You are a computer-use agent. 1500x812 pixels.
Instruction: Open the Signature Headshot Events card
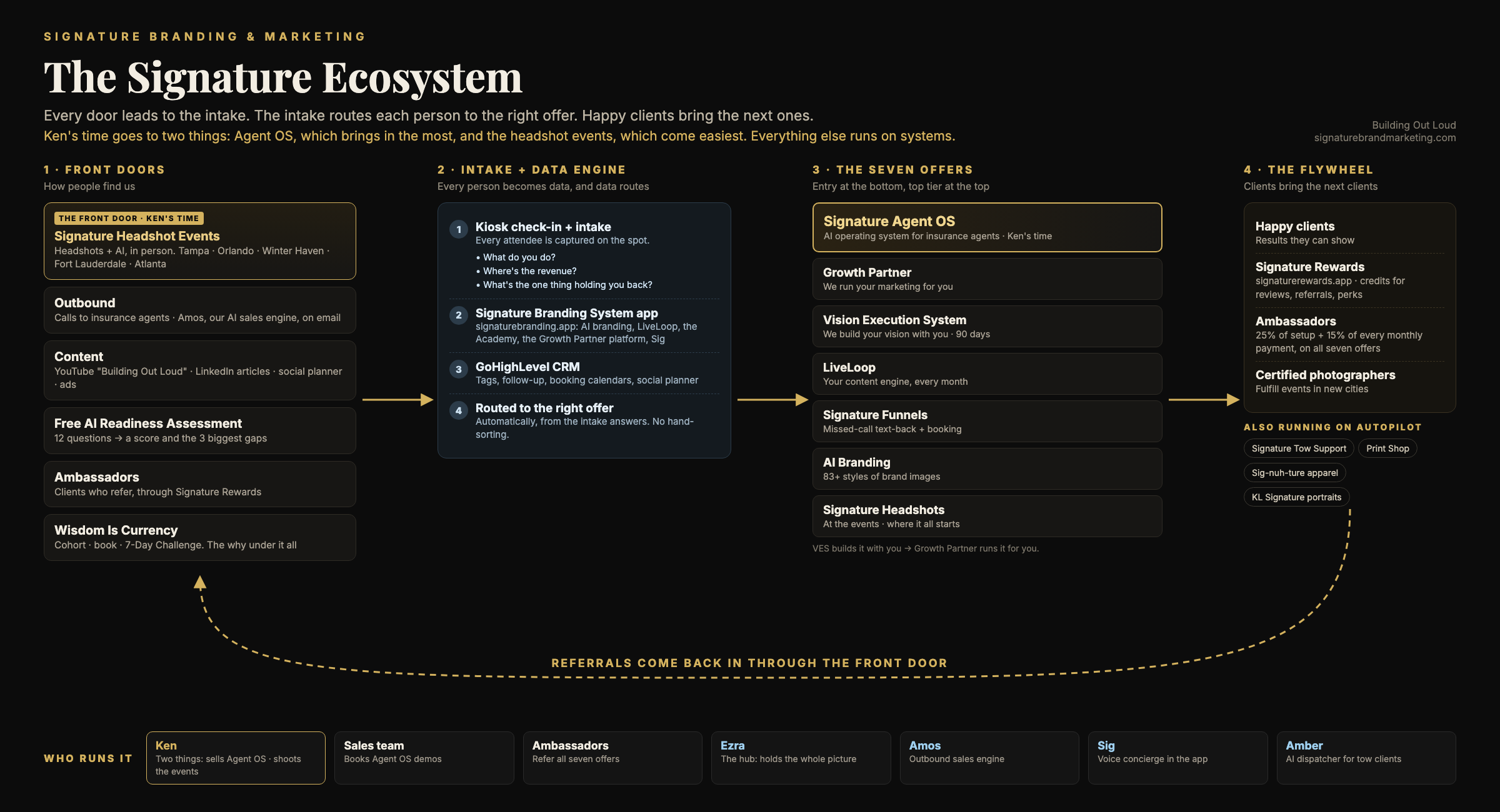tap(200, 241)
